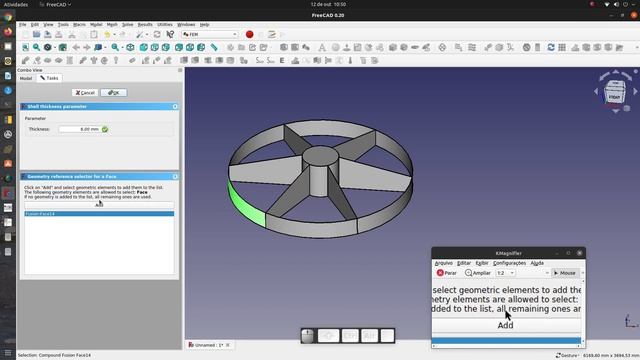Open the Solve menu
This screenshot has width=640, height=360.
[x=127, y=25]
